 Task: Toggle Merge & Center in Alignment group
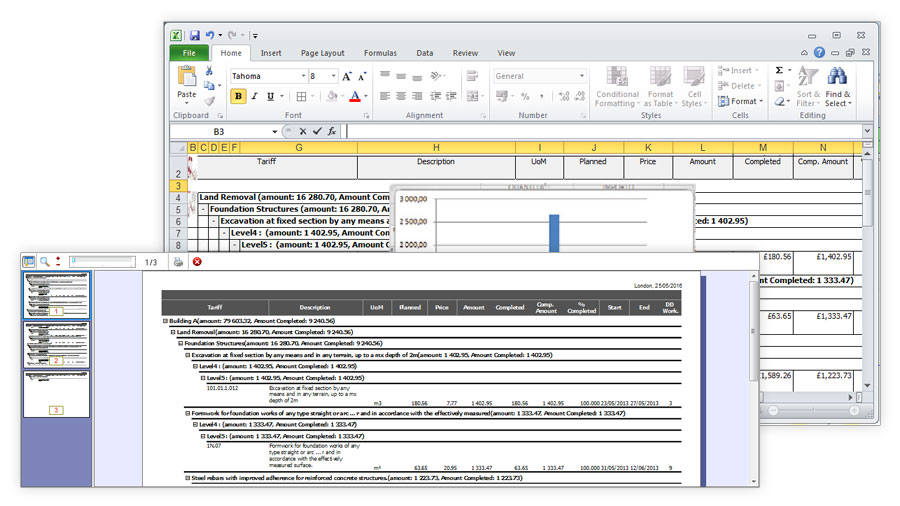[x=472, y=96]
